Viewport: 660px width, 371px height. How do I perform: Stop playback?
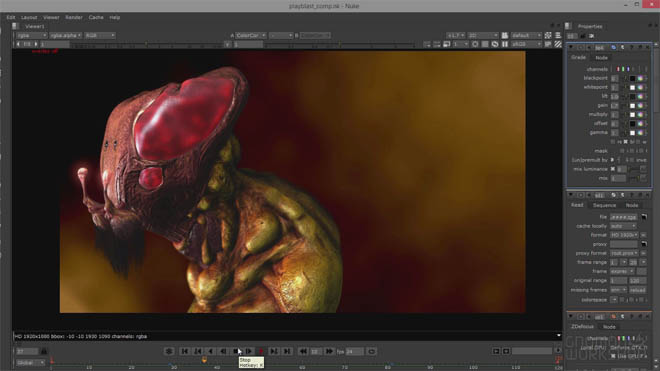click(236, 351)
